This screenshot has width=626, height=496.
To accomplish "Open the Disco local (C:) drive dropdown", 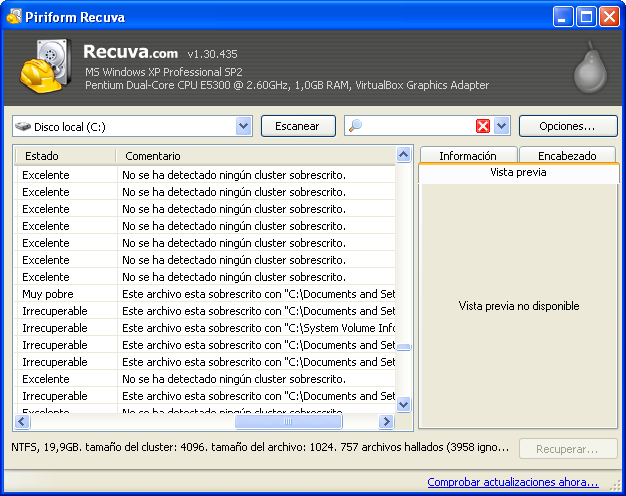I will click(244, 126).
